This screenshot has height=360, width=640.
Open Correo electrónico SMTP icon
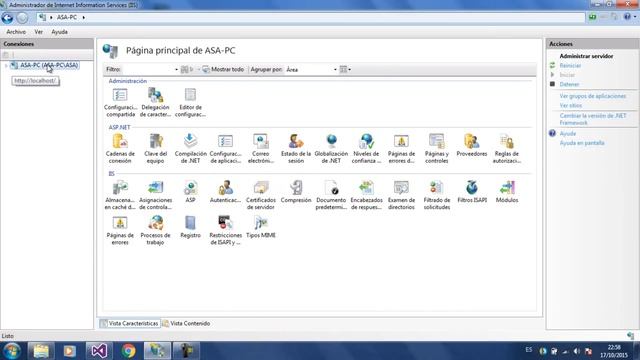point(260,149)
